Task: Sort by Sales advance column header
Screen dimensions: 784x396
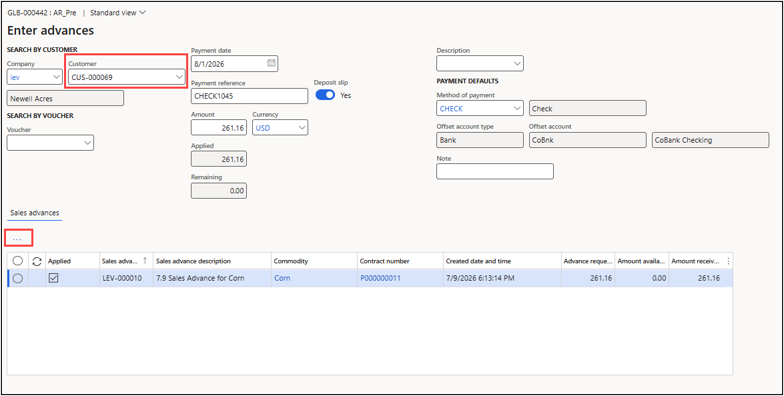Action: pos(126,261)
